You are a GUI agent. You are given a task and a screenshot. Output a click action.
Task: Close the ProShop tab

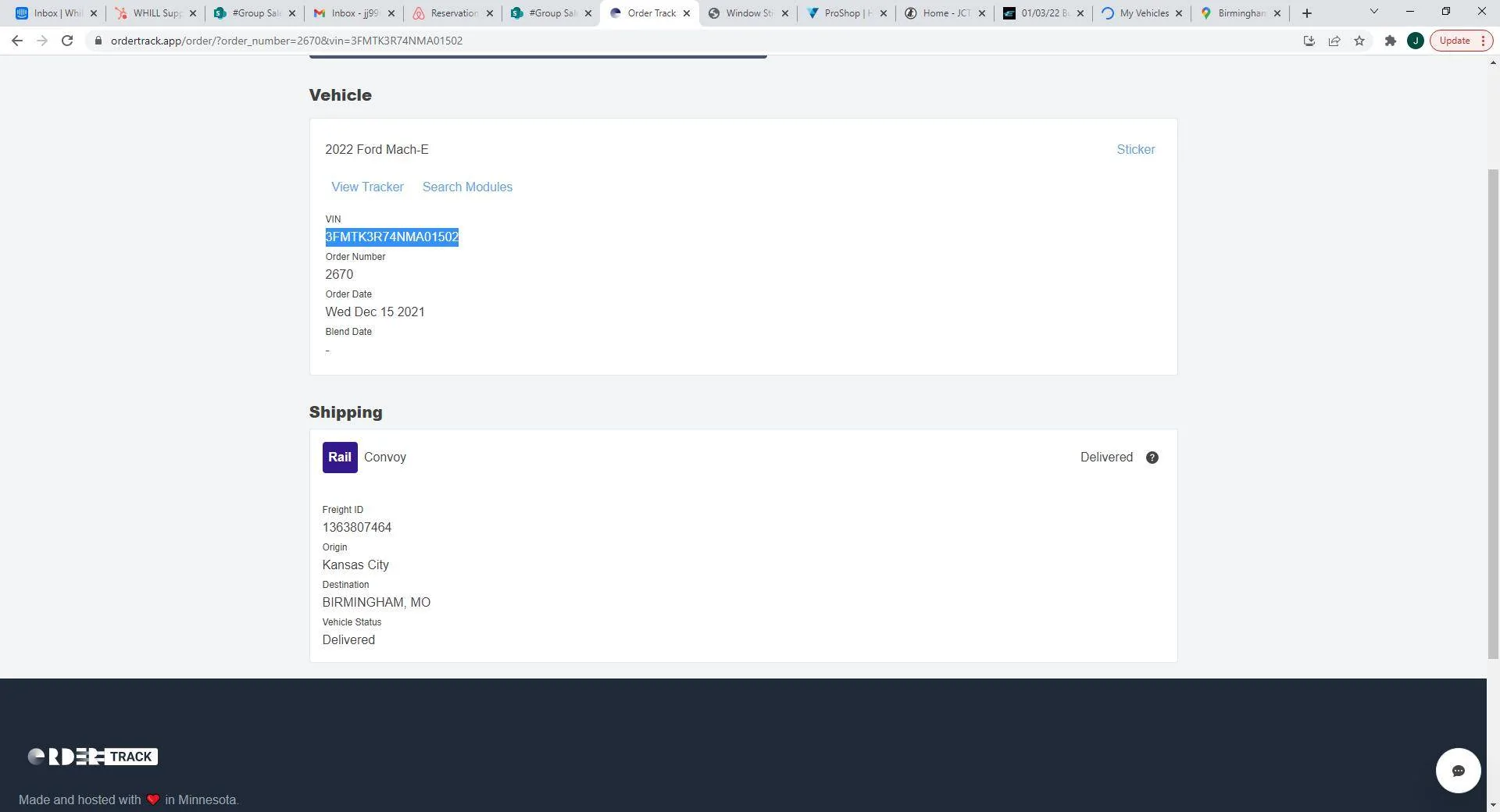(884, 13)
